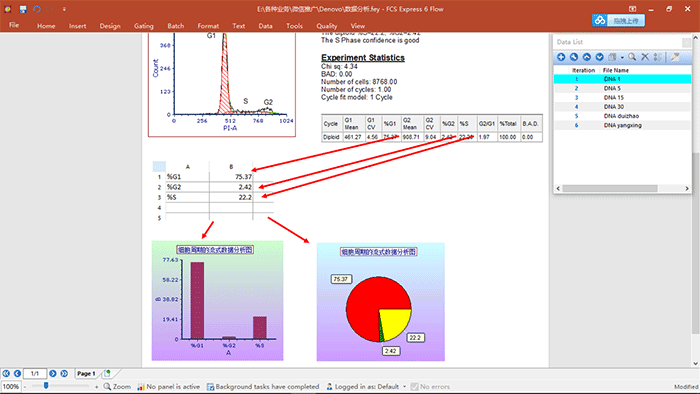Click the magnifier search icon in Data List
The height and width of the screenshot is (394, 700).
(632, 57)
